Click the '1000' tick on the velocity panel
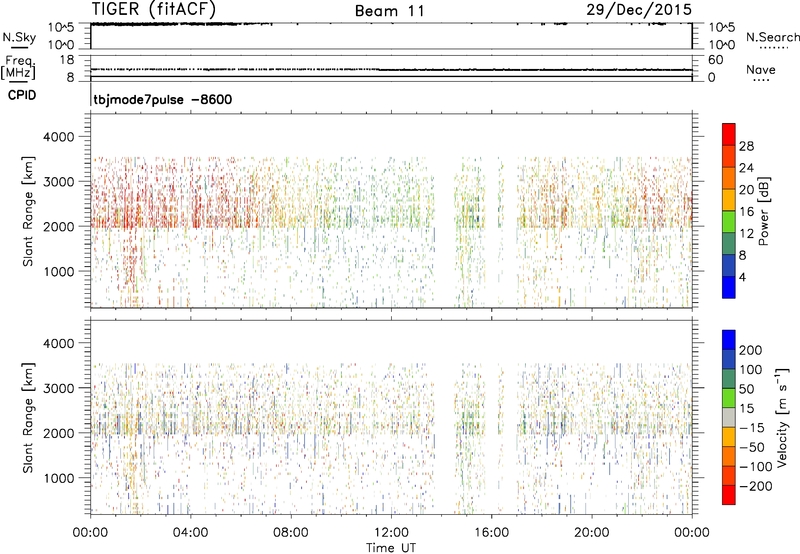The image size is (800, 554). tap(58, 478)
